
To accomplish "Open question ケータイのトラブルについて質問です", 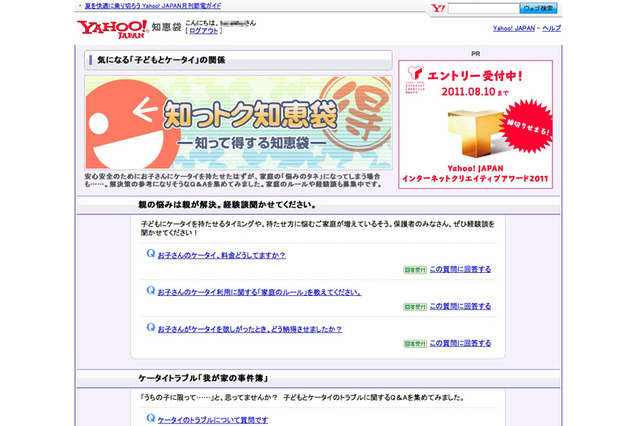I will coord(213,420).
